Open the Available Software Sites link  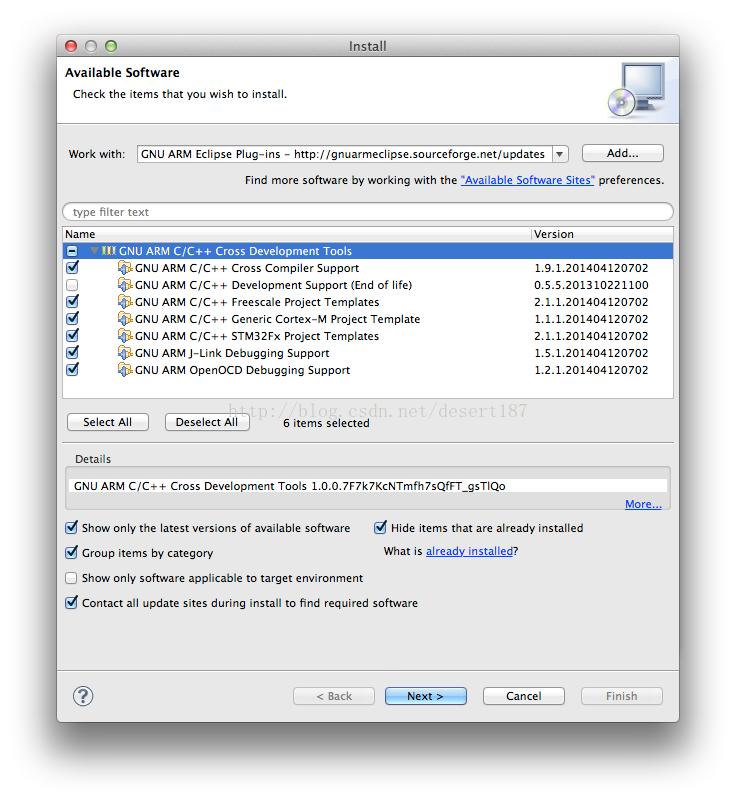tap(528, 180)
